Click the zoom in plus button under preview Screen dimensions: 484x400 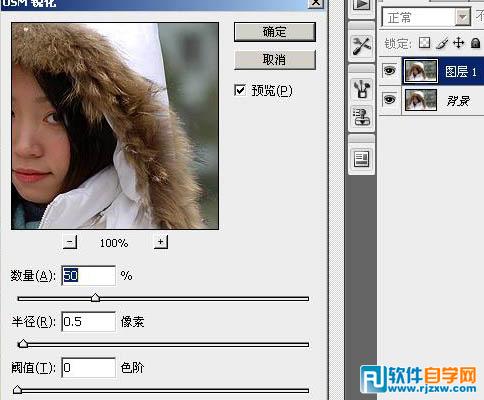[x=161, y=242]
